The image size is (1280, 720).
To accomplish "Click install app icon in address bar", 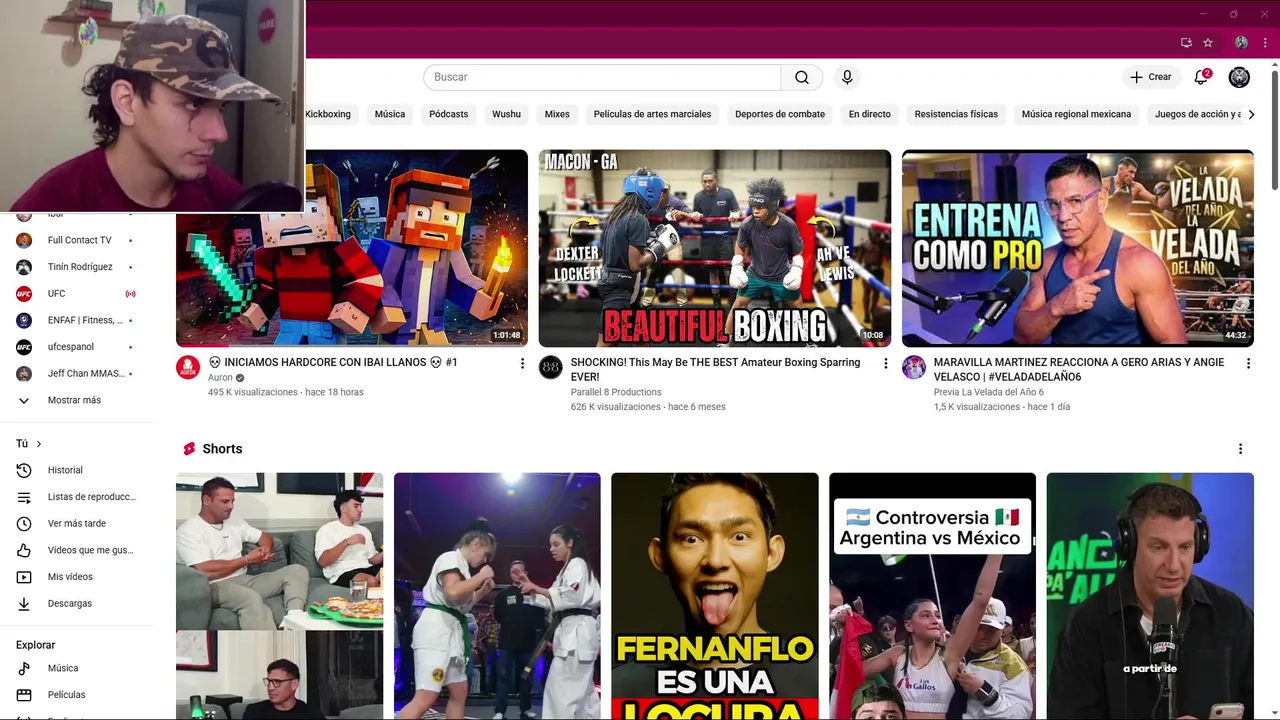I will (x=1186, y=43).
